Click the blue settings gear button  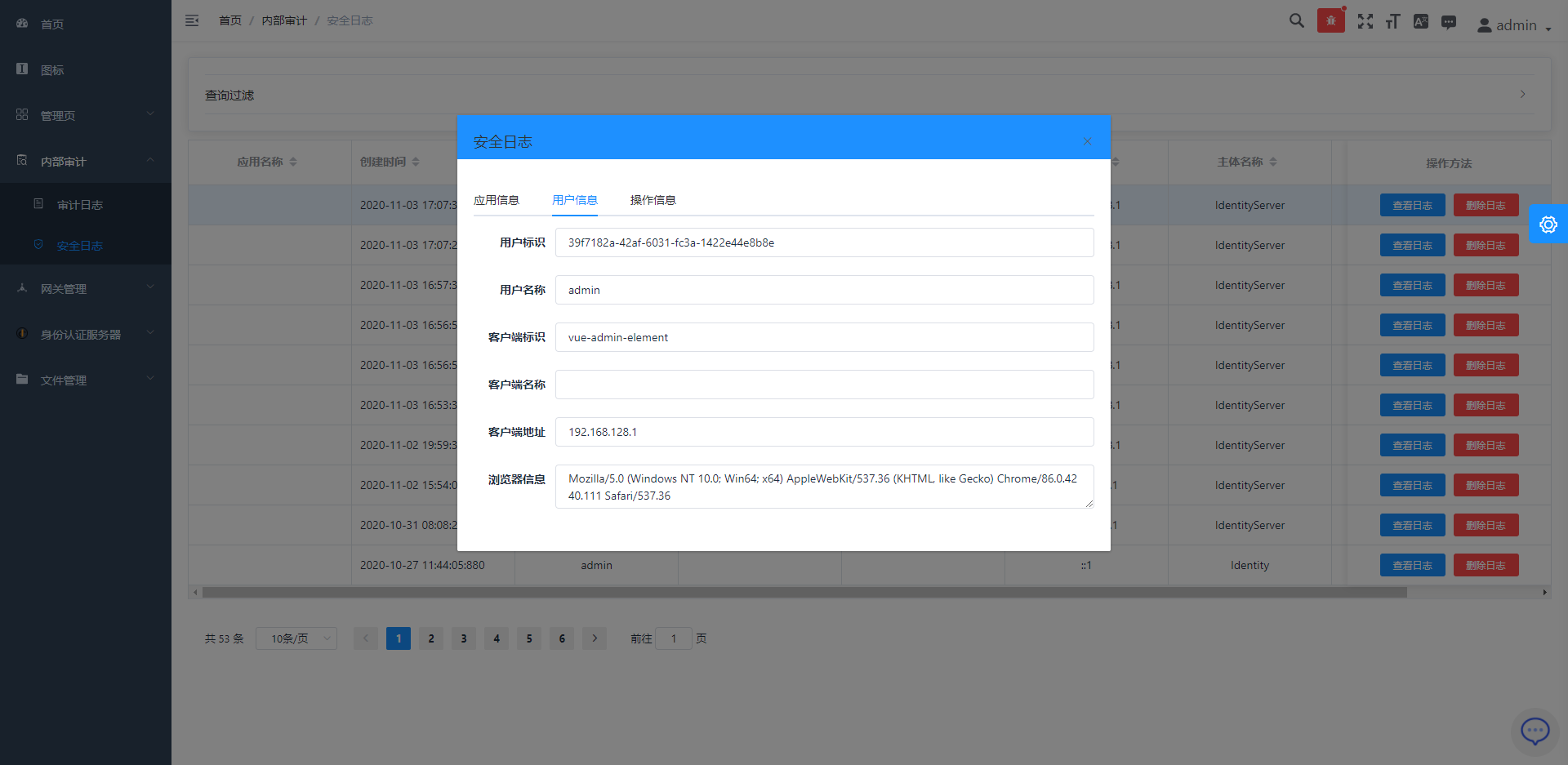point(1548,225)
